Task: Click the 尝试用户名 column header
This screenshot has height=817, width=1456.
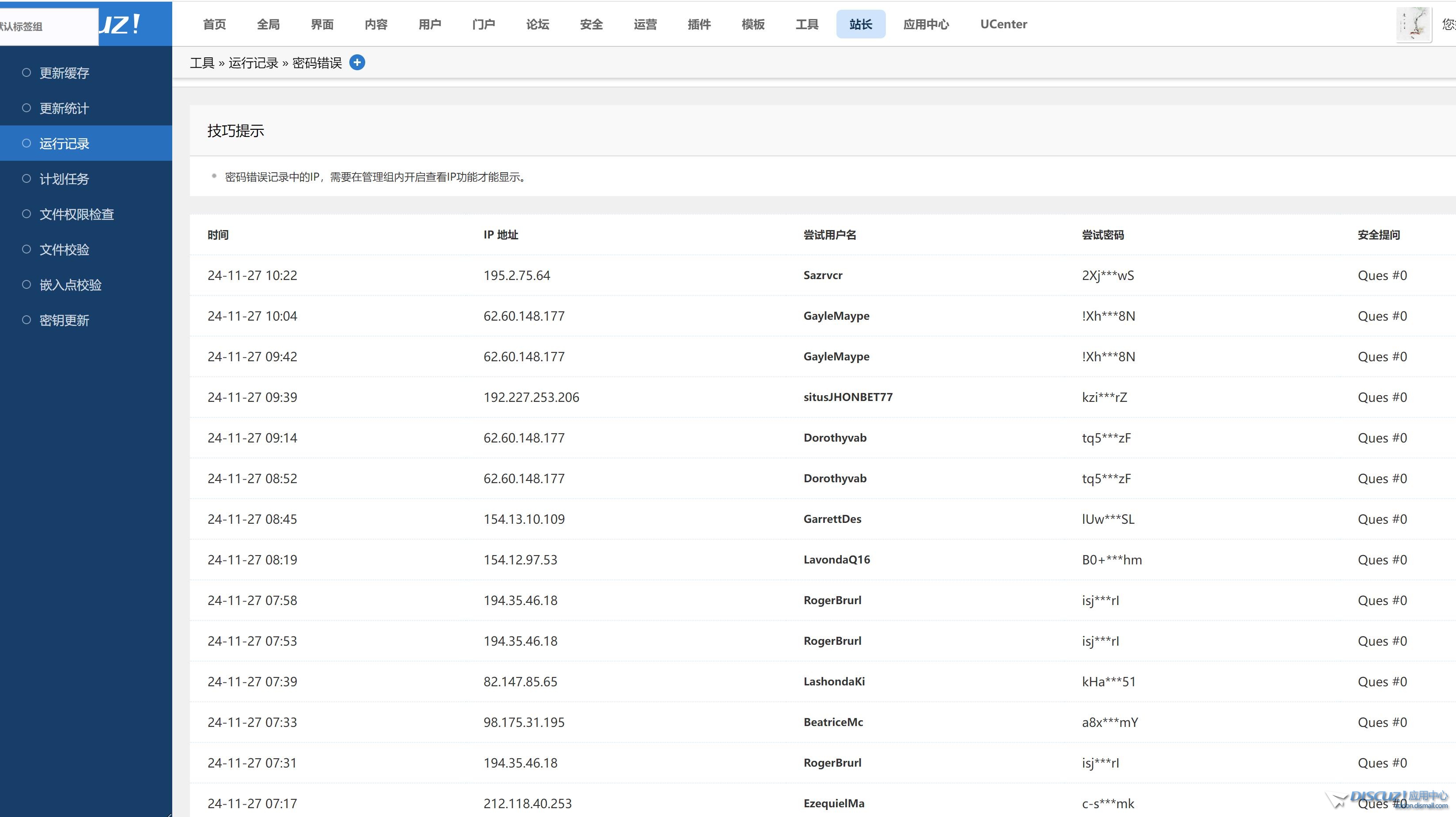Action: point(830,235)
